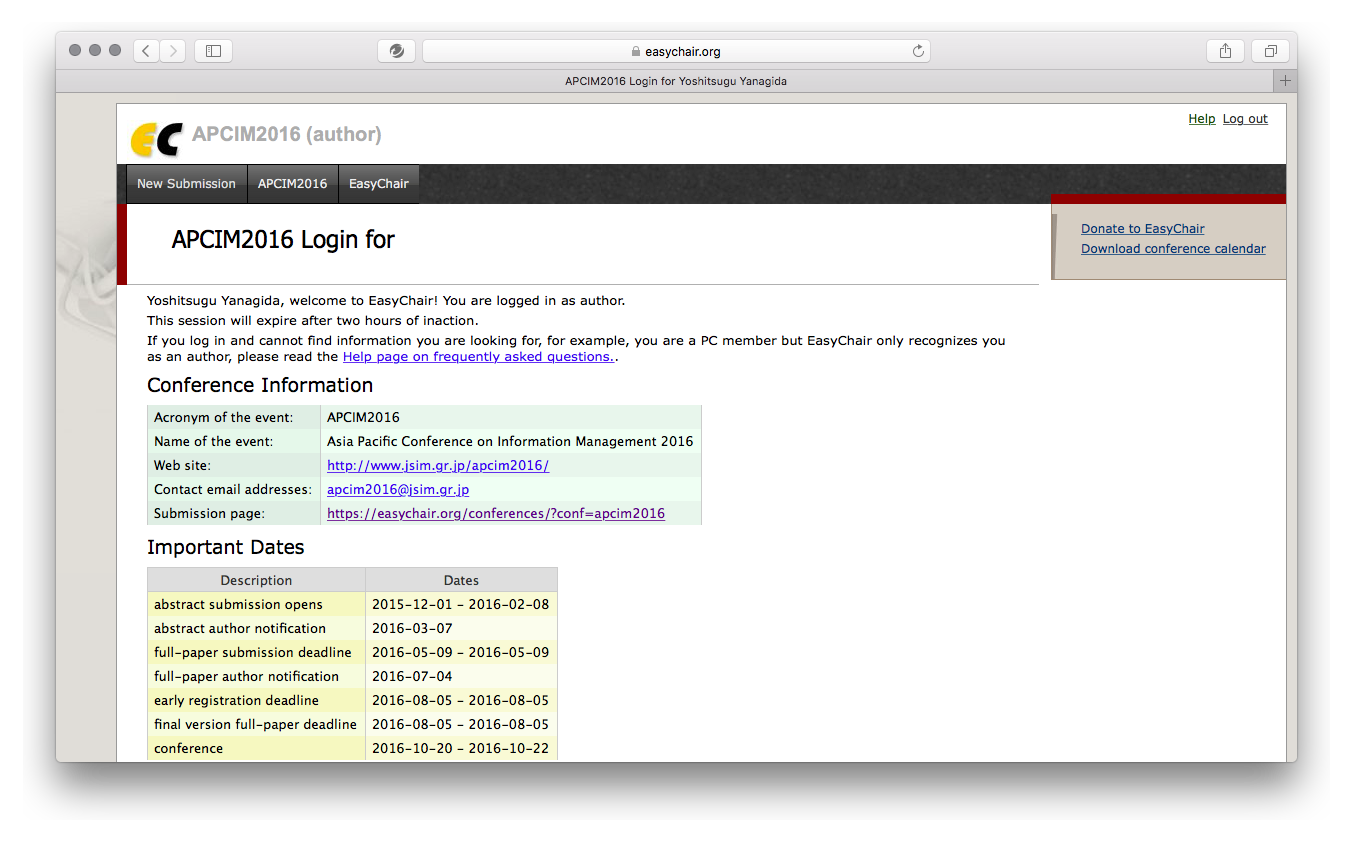Show all tabs overview in Safari

coord(1270,51)
